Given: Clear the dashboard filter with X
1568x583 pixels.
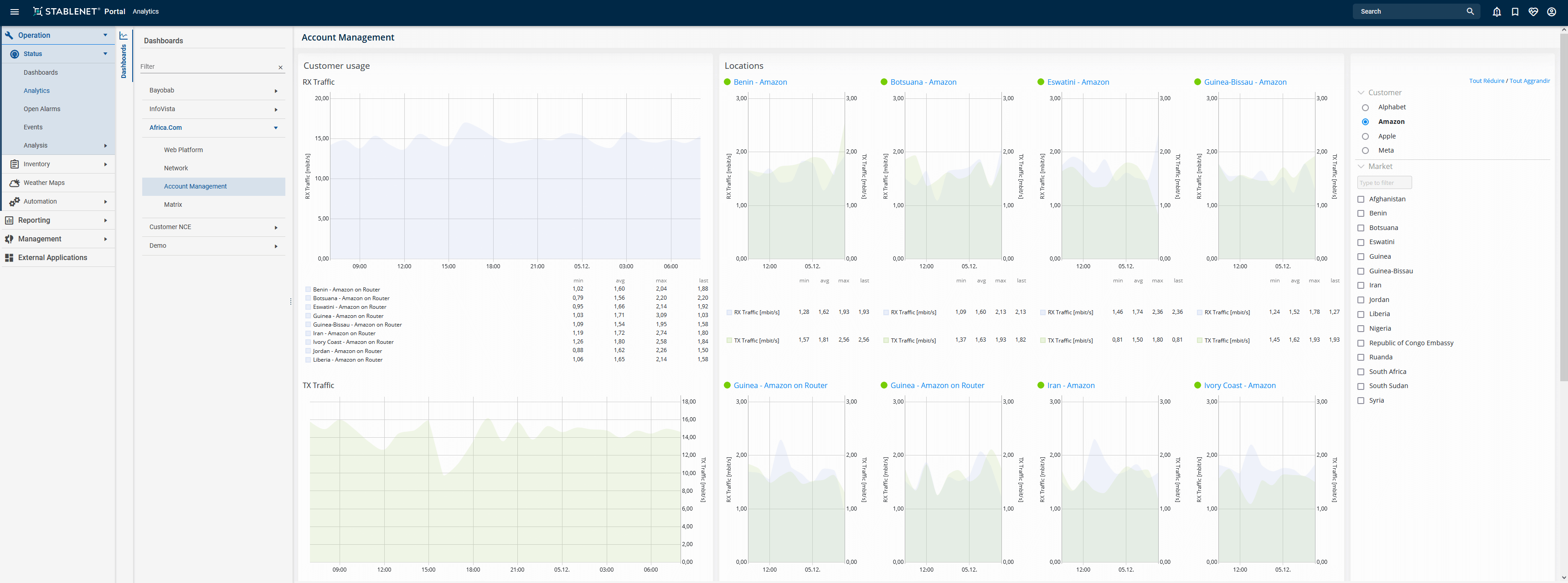Looking at the screenshot, I should click(281, 67).
